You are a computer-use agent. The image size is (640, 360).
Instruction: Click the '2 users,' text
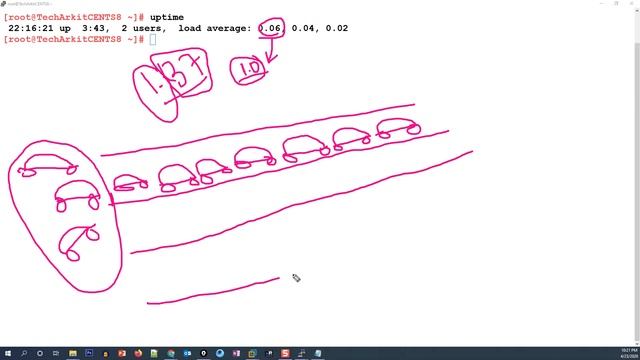(x=144, y=28)
